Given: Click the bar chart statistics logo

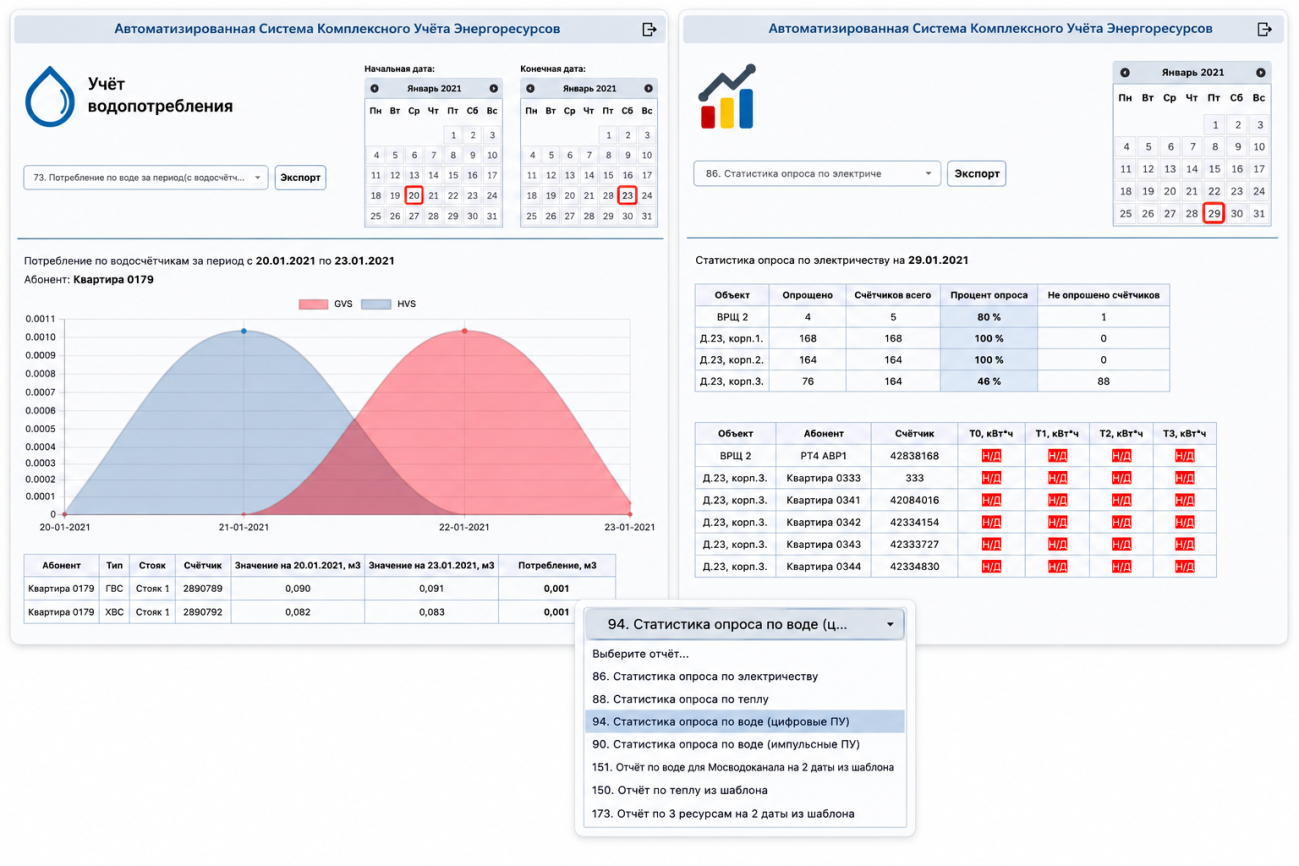Looking at the screenshot, I should [727, 98].
